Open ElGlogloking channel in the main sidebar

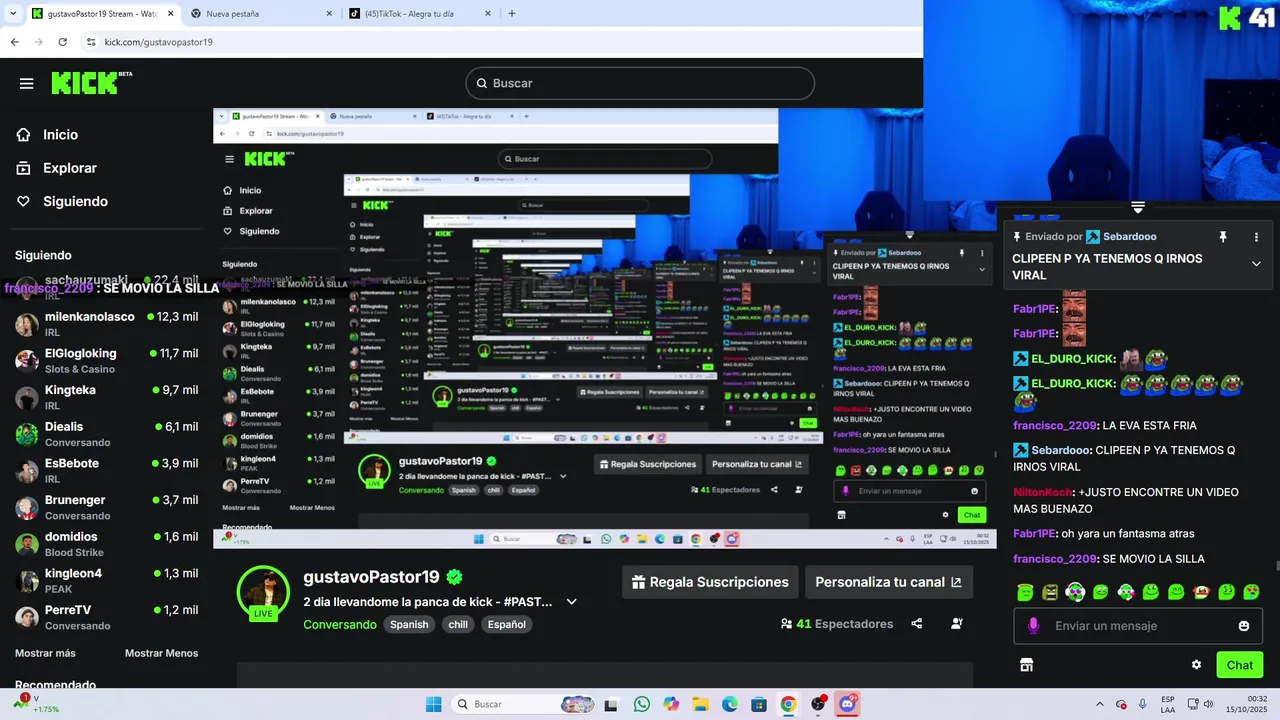(x=107, y=361)
